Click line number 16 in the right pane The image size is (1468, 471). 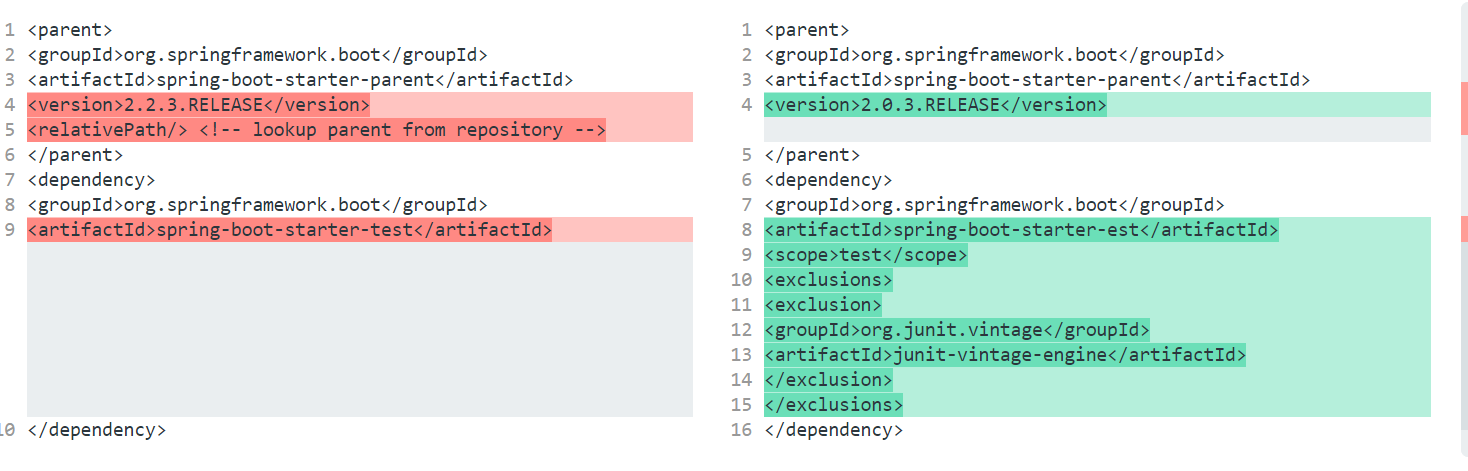(741, 430)
